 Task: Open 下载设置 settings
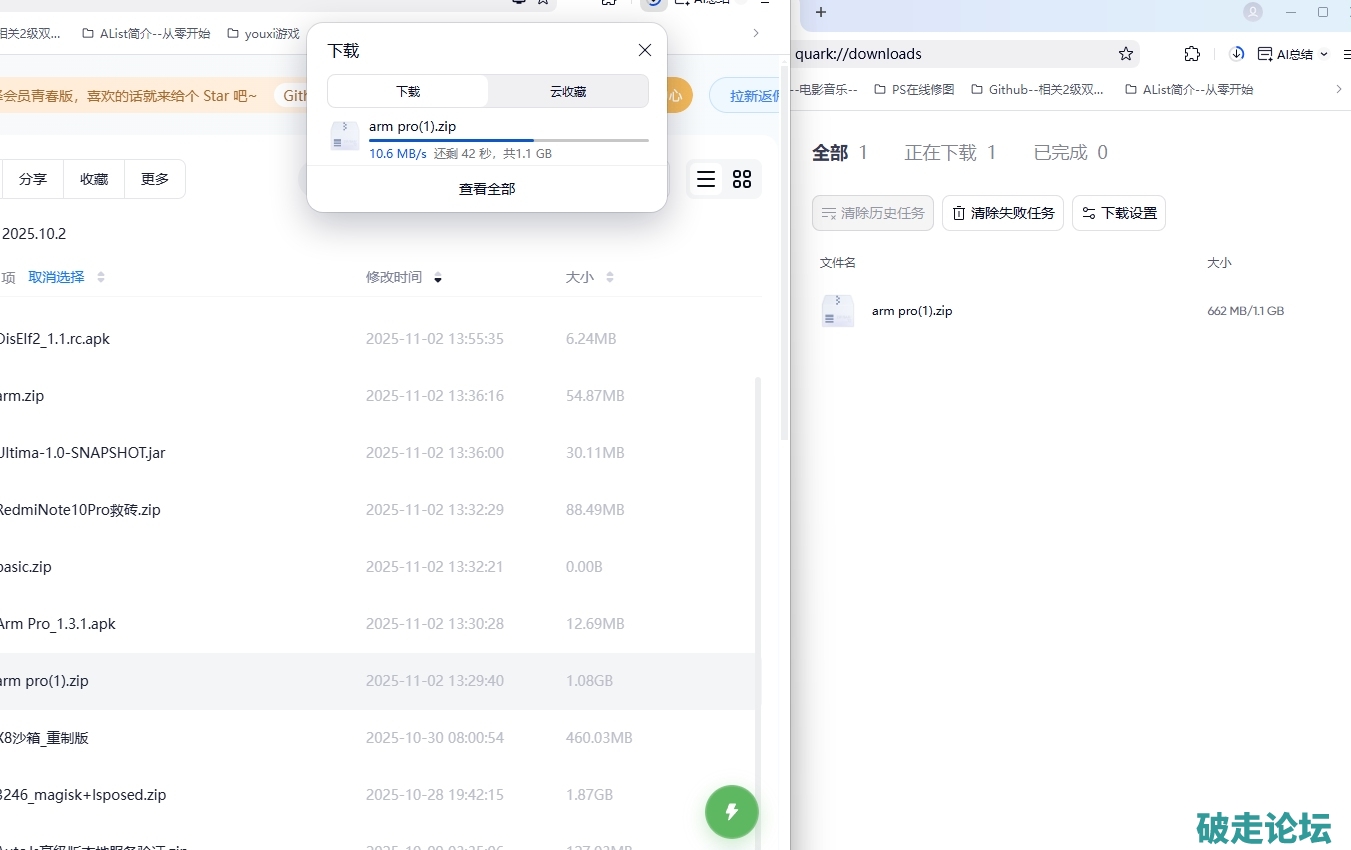tap(1119, 213)
